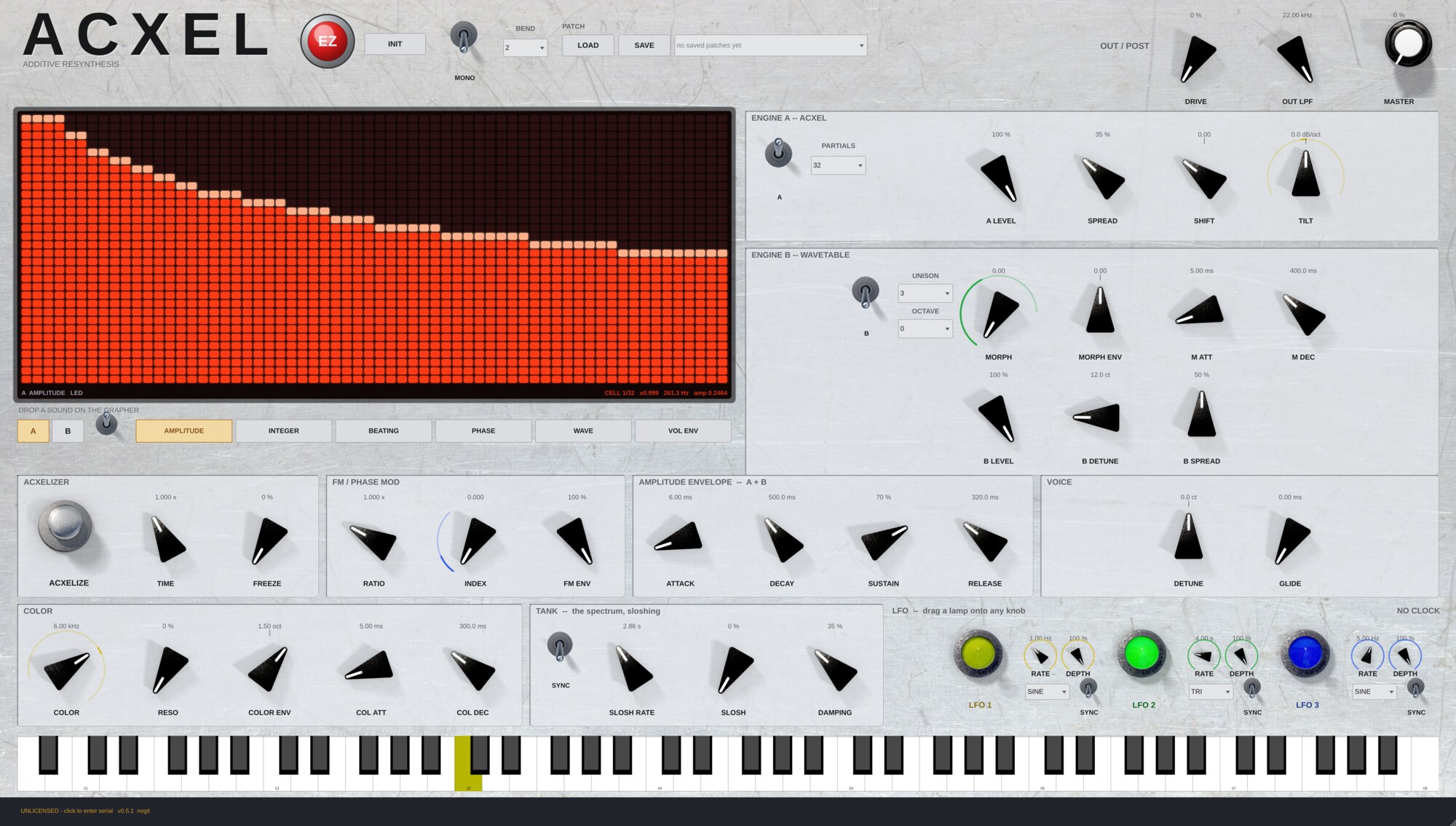The width and height of the screenshot is (1456, 826).
Task: Switch to the BEATING grapher tab
Action: 384,431
